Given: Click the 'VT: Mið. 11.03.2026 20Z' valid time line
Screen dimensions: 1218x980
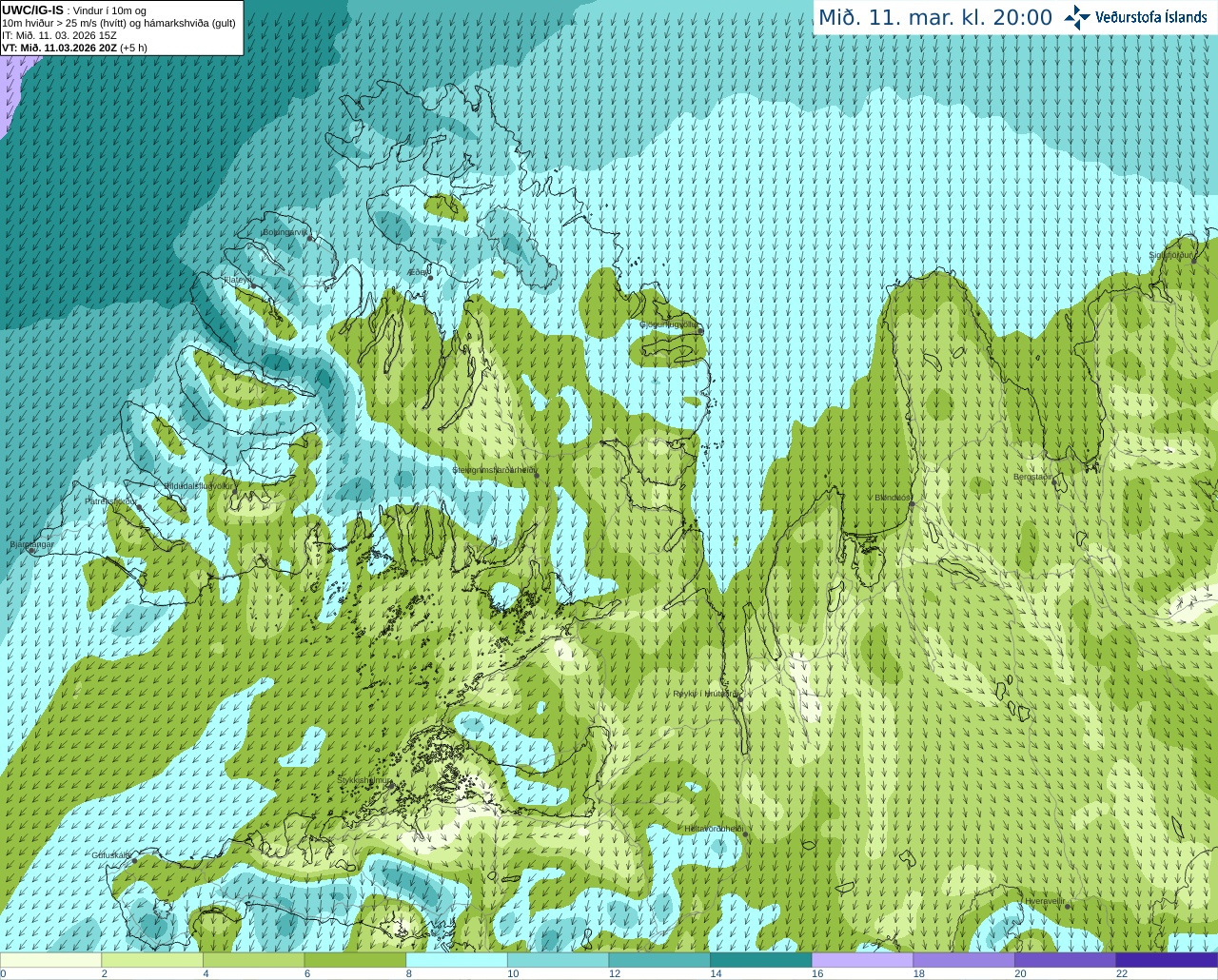Looking at the screenshot, I should click(x=59, y=48).
